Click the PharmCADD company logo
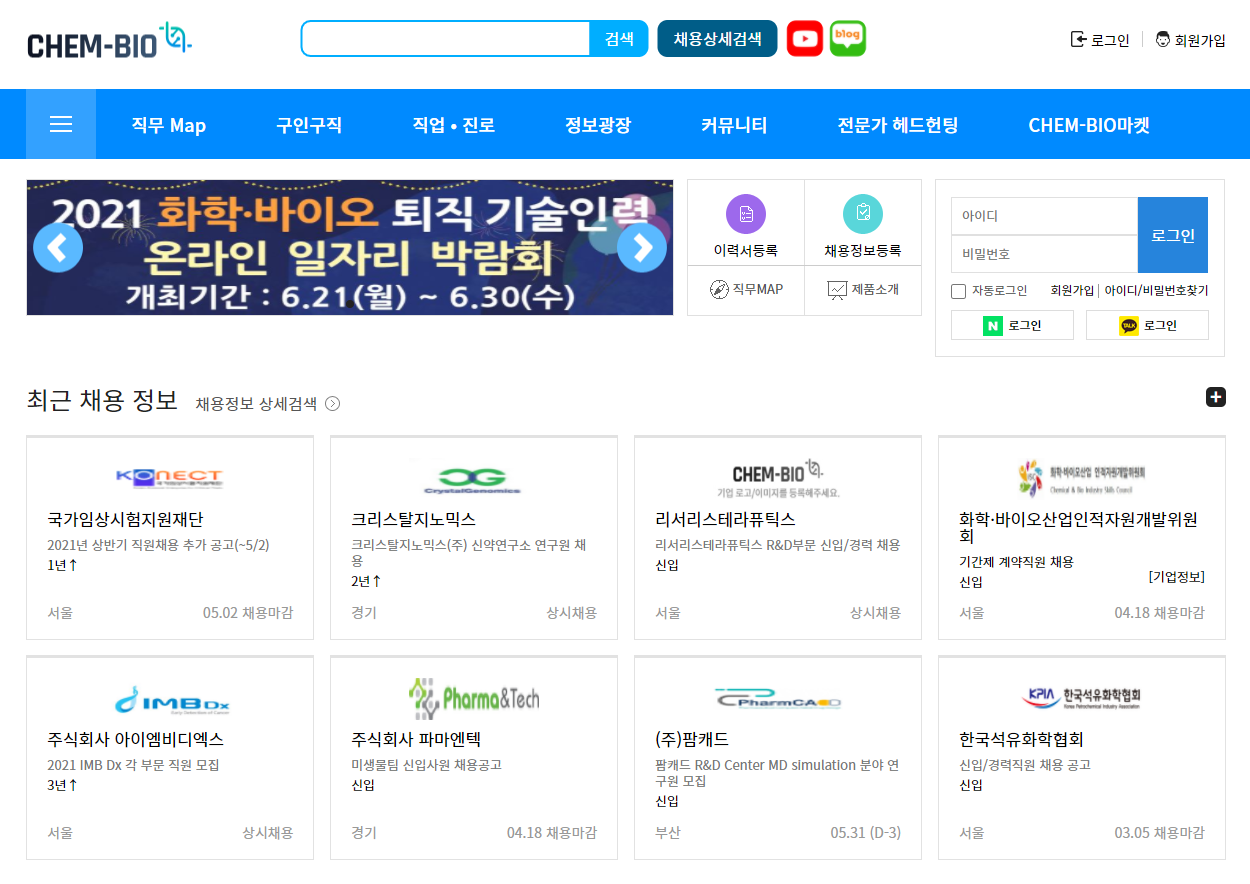This screenshot has height=884, width=1250. click(x=778, y=699)
